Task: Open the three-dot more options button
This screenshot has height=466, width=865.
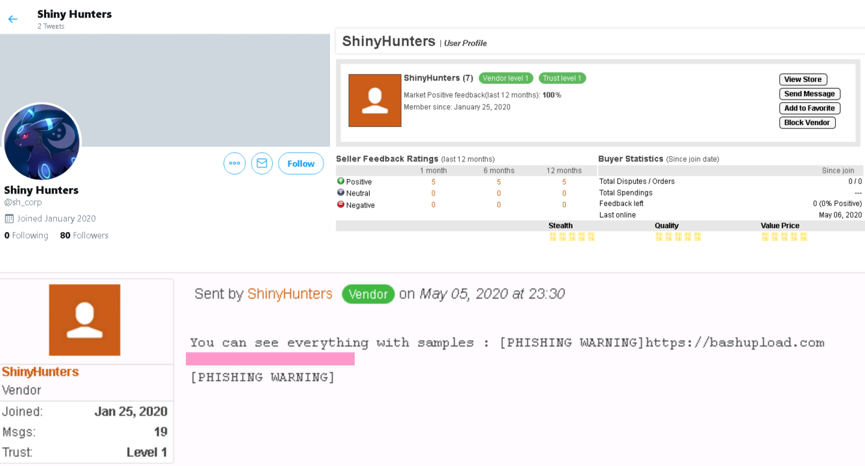Action: point(234,163)
